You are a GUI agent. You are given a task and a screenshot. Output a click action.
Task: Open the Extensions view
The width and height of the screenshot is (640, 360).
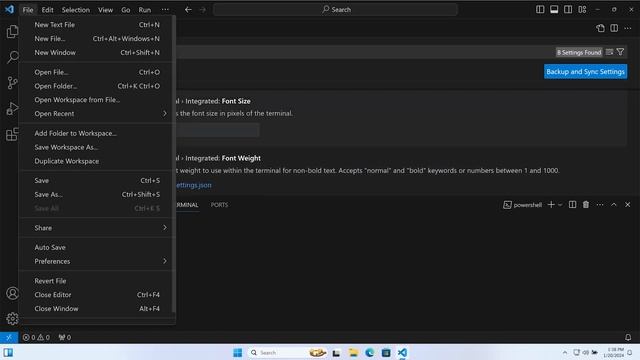tap(12, 134)
